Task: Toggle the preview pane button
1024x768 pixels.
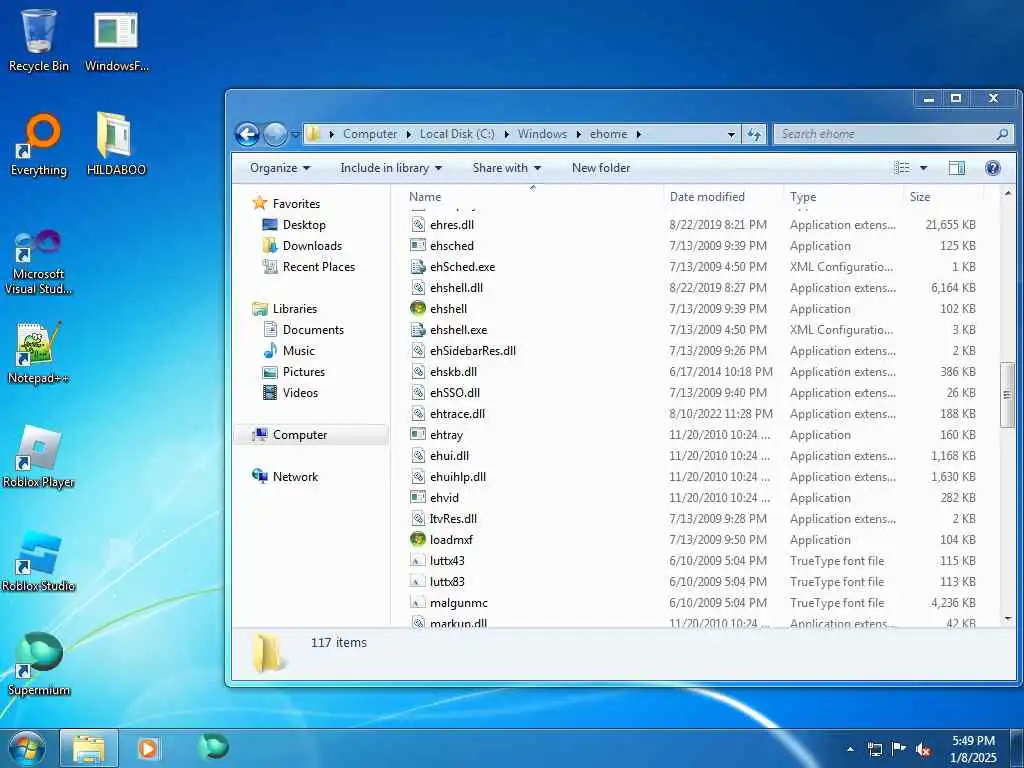Action: [x=957, y=168]
